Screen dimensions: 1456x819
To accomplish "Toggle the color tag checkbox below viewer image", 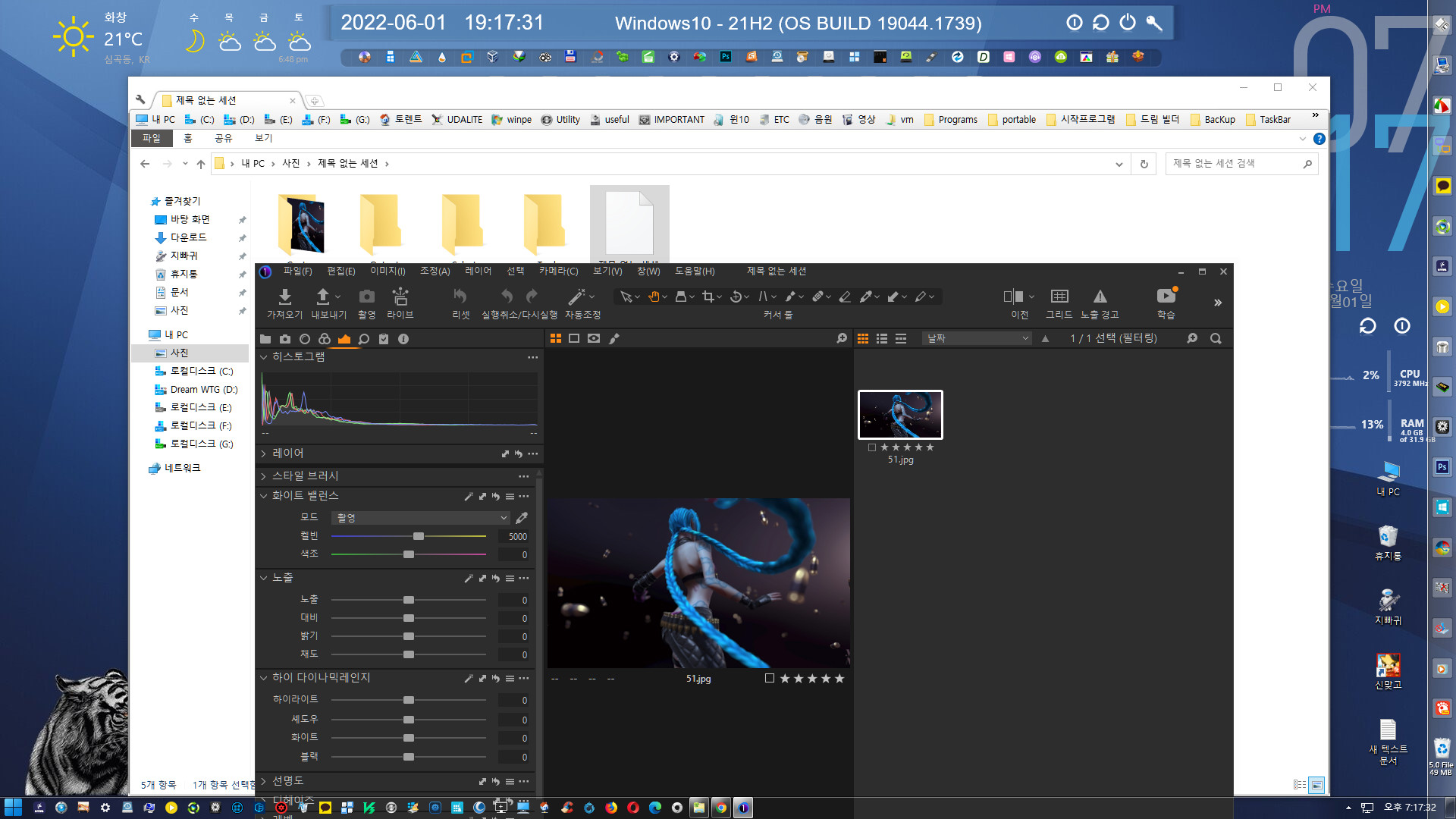I will [770, 678].
